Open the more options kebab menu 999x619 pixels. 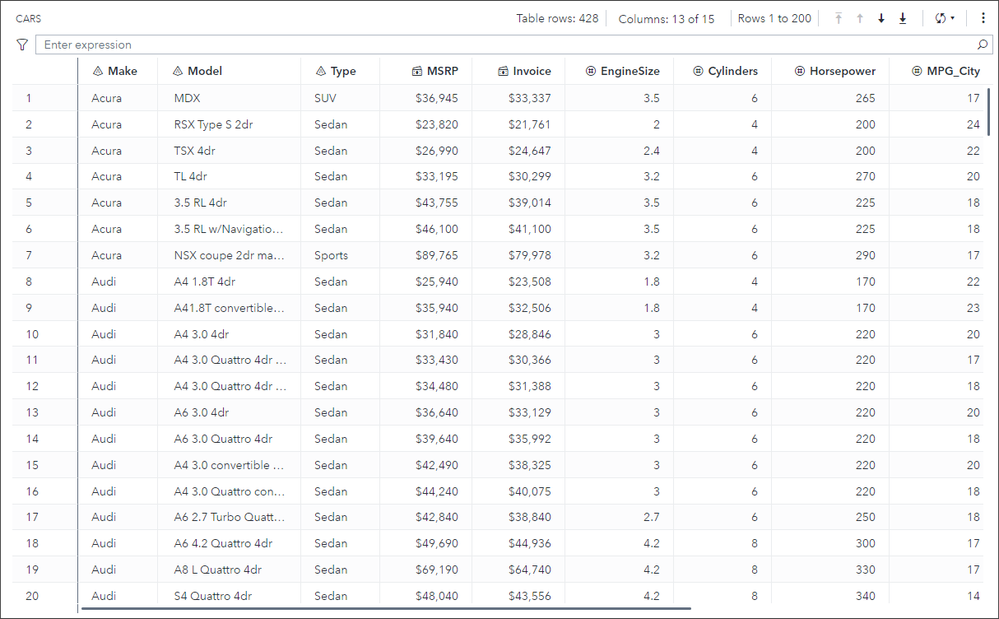point(983,18)
